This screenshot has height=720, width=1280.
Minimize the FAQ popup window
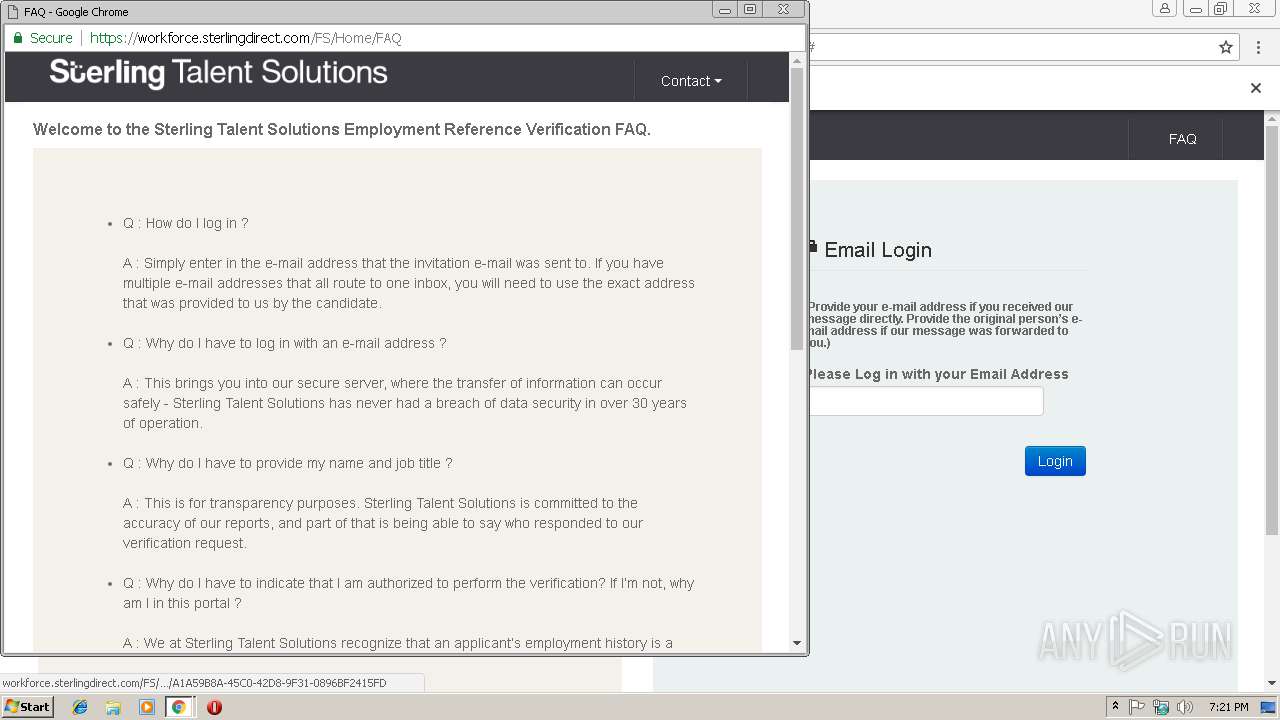click(725, 9)
